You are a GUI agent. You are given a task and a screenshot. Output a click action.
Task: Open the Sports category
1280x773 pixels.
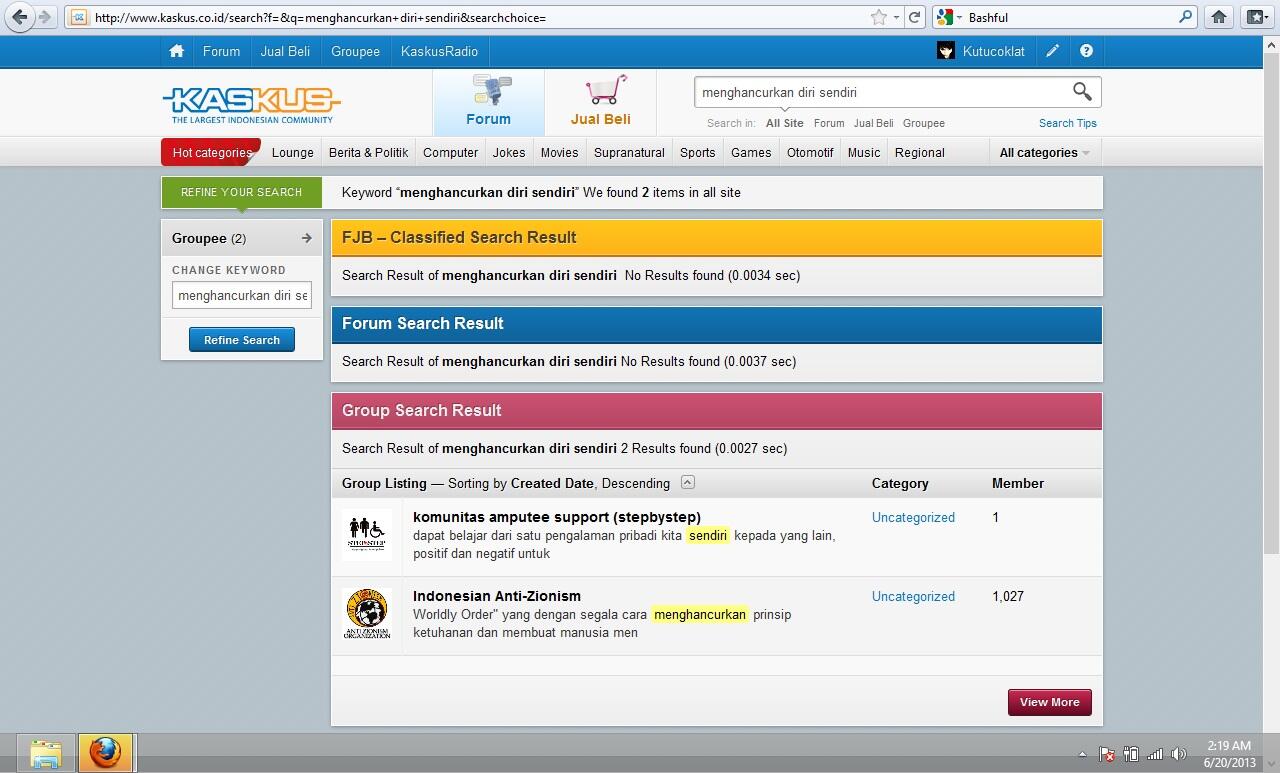pos(697,152)
